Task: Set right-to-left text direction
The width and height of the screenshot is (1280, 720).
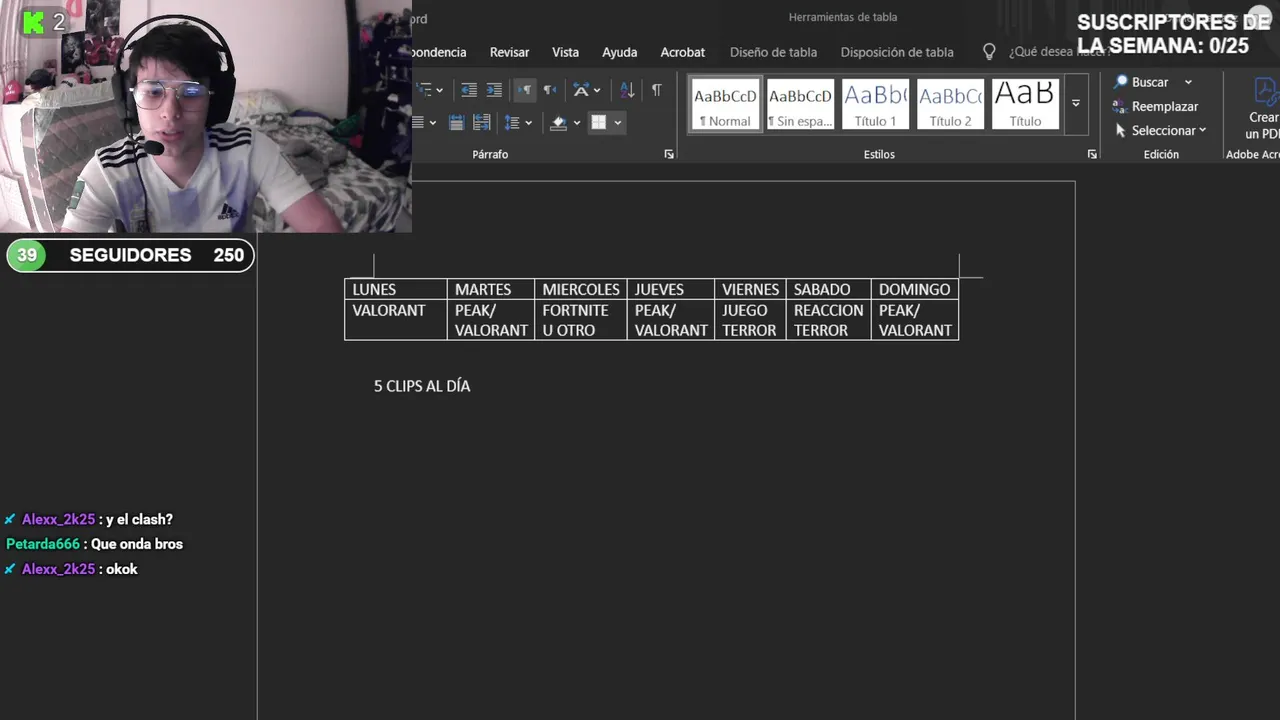Action: 549,90
